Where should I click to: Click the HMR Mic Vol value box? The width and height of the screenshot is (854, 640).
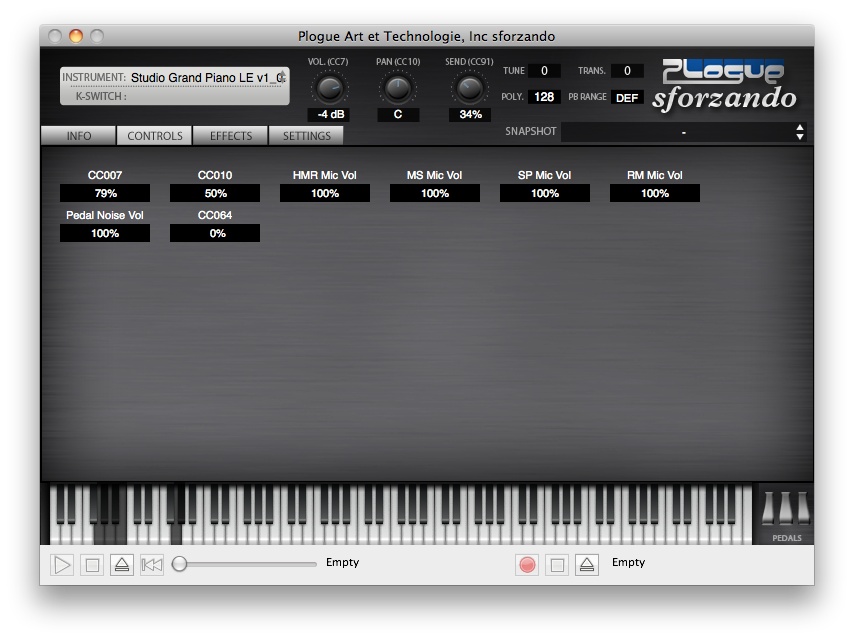coord(325,193)
